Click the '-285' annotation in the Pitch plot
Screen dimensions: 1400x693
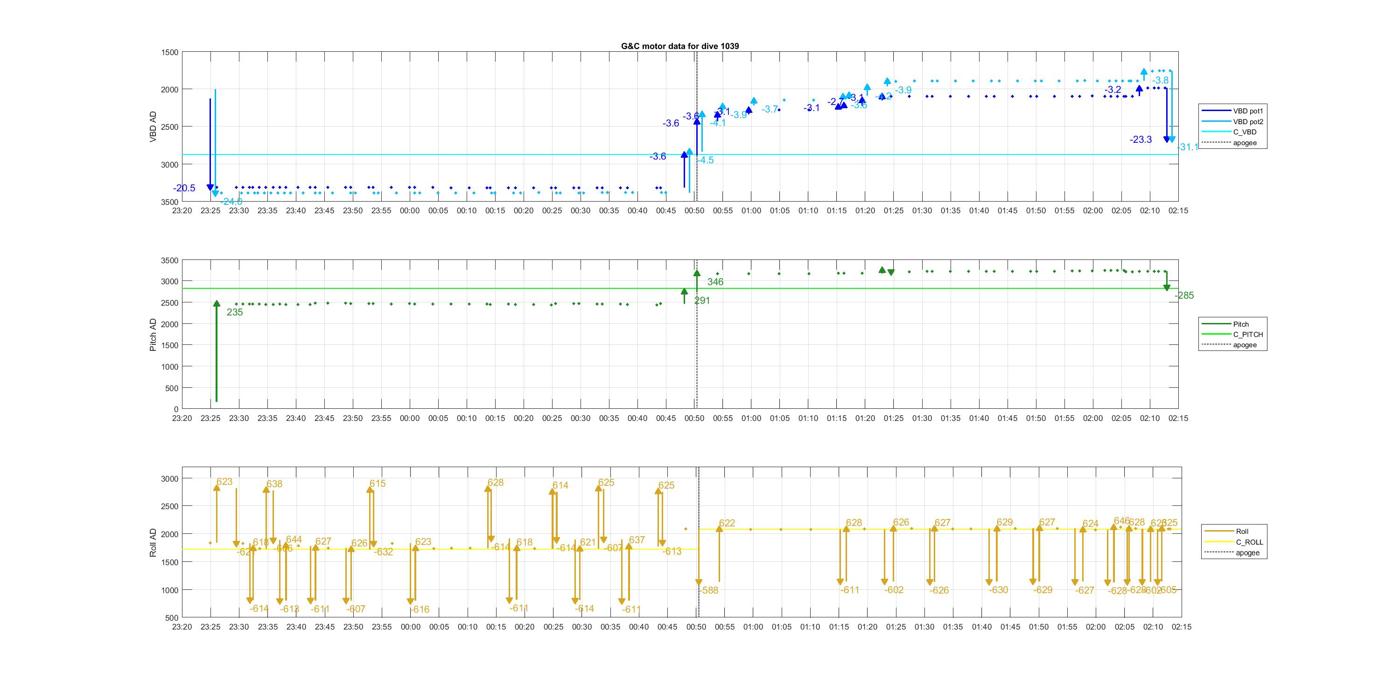click(1184, 295)
